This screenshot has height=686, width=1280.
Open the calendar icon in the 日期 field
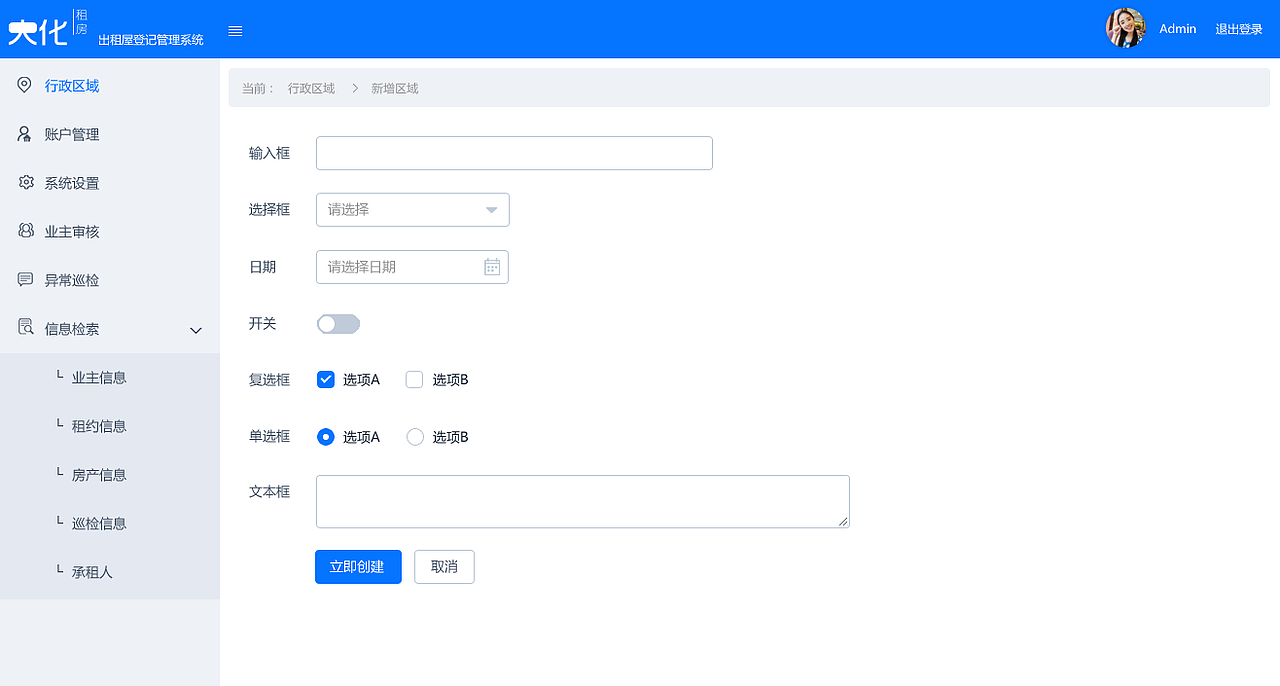pos(491,267)
